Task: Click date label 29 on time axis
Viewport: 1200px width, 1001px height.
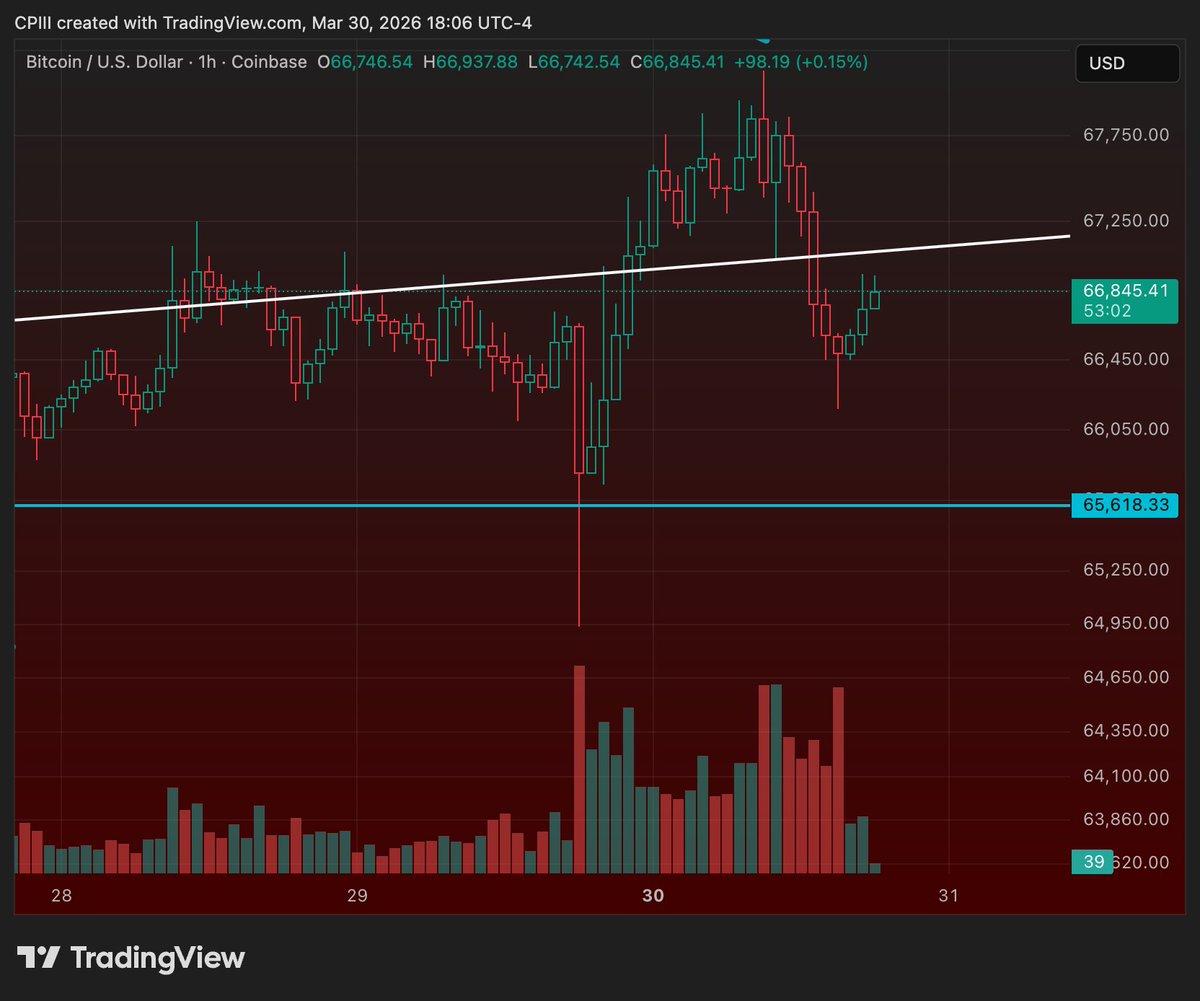Action: (x=357, y=896)
